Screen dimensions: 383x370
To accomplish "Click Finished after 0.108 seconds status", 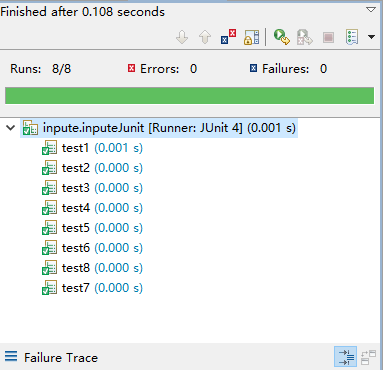I will point(83,12).
